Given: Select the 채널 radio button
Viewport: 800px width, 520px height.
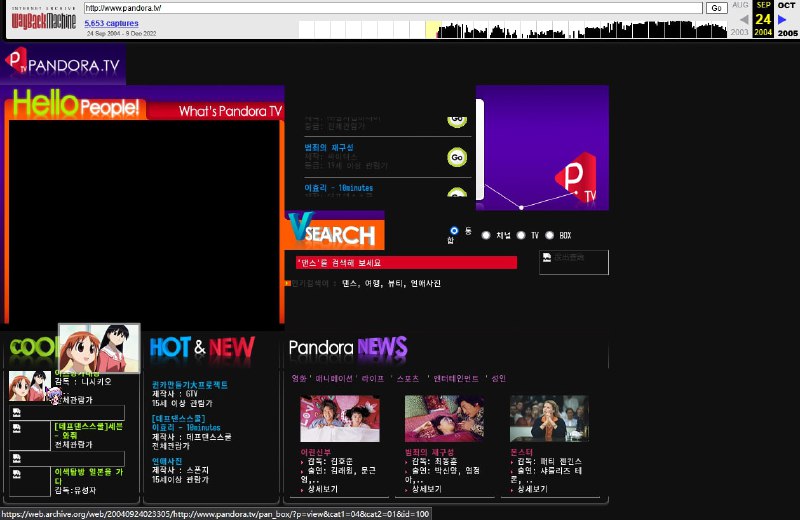Looking at the screenshot, I should click(486, 236).
